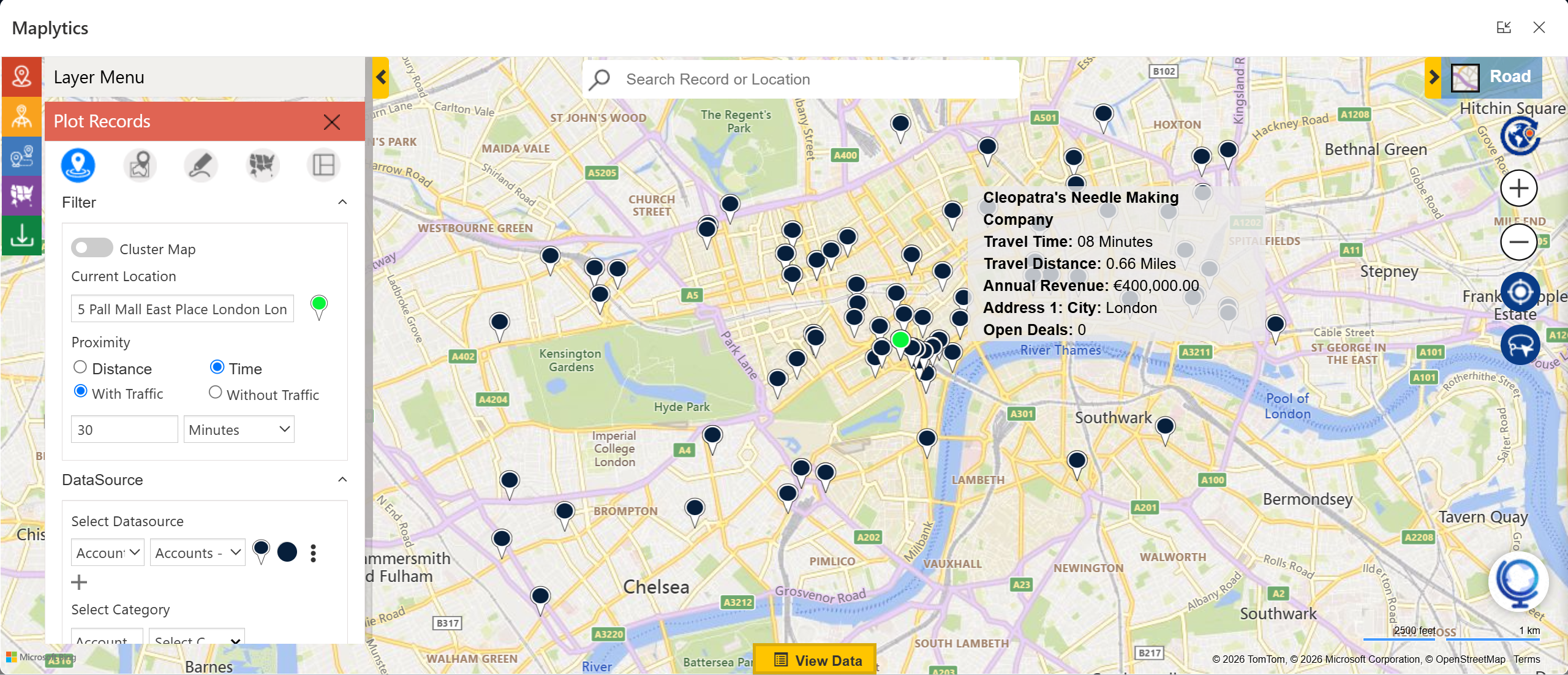Collapse the Filter section
1568x675 pixels.
click(342, 202)
